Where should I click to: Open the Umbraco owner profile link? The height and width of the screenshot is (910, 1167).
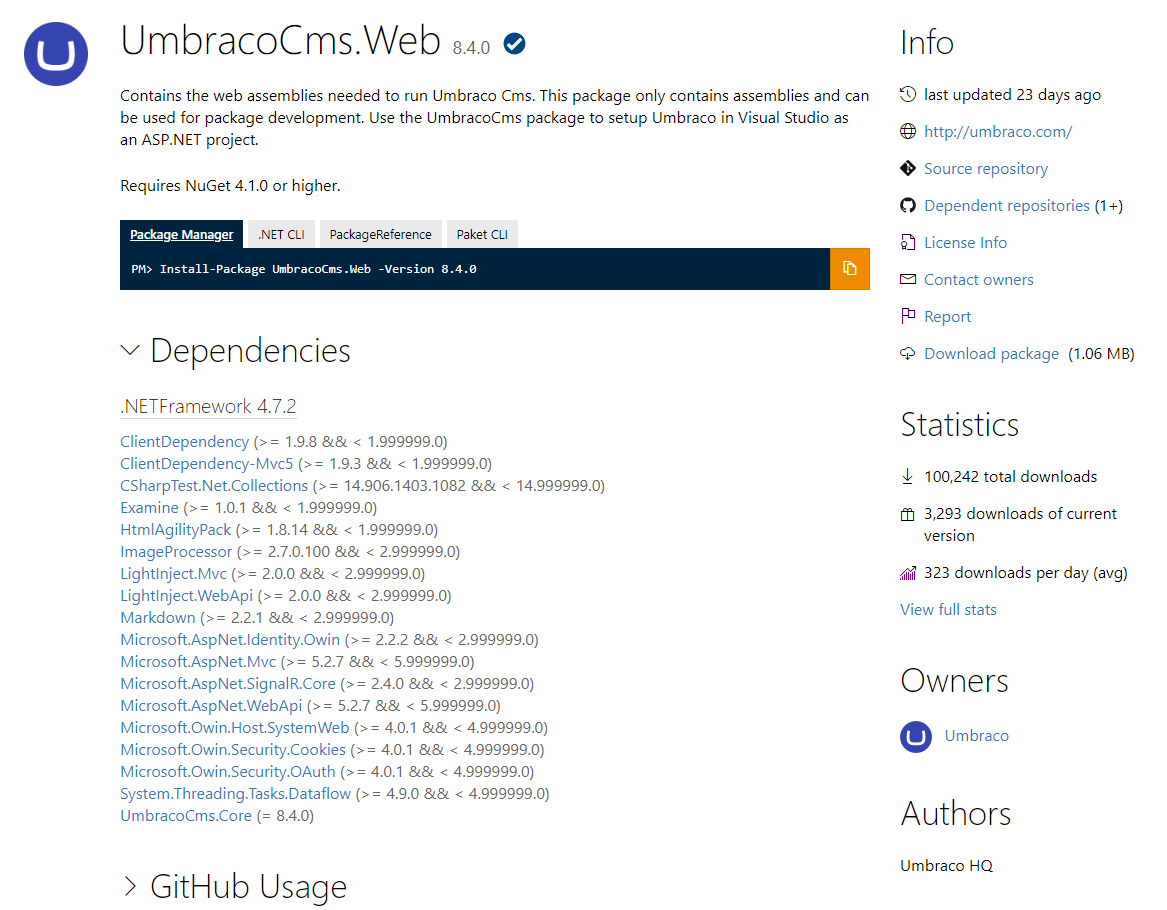tap(976, 736)
